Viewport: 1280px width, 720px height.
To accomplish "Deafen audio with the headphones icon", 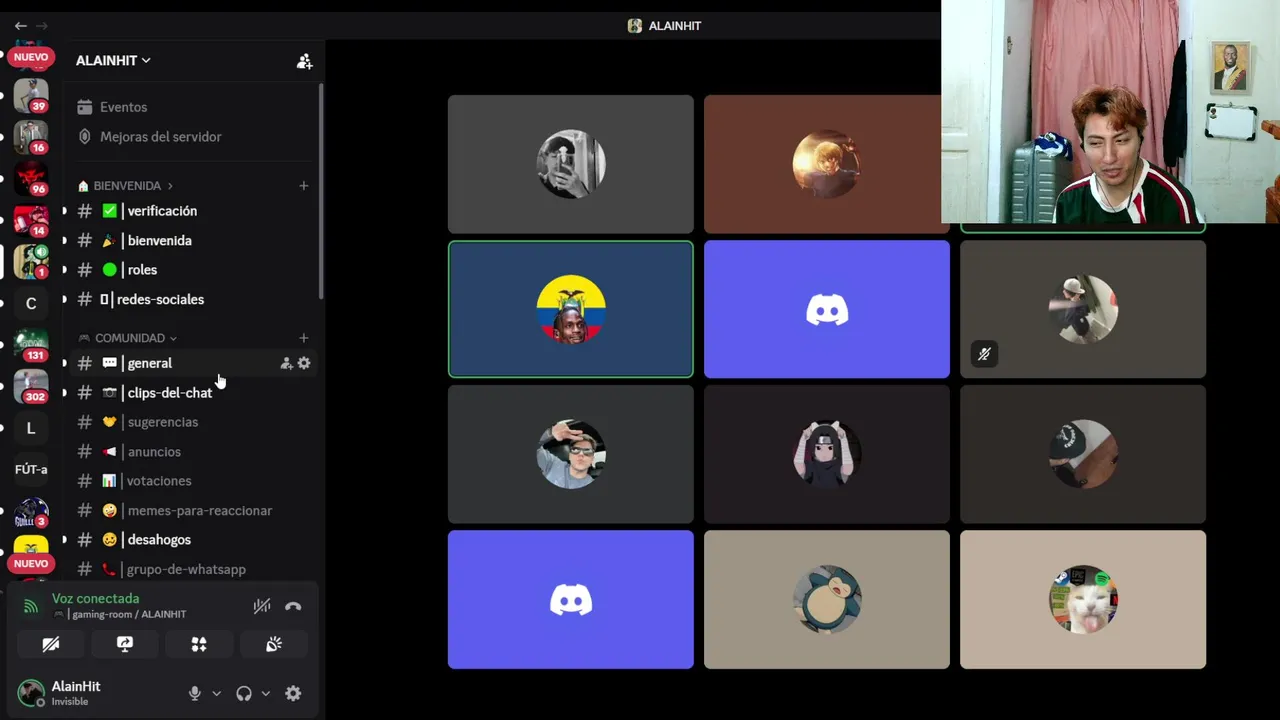I will (243, 693).
